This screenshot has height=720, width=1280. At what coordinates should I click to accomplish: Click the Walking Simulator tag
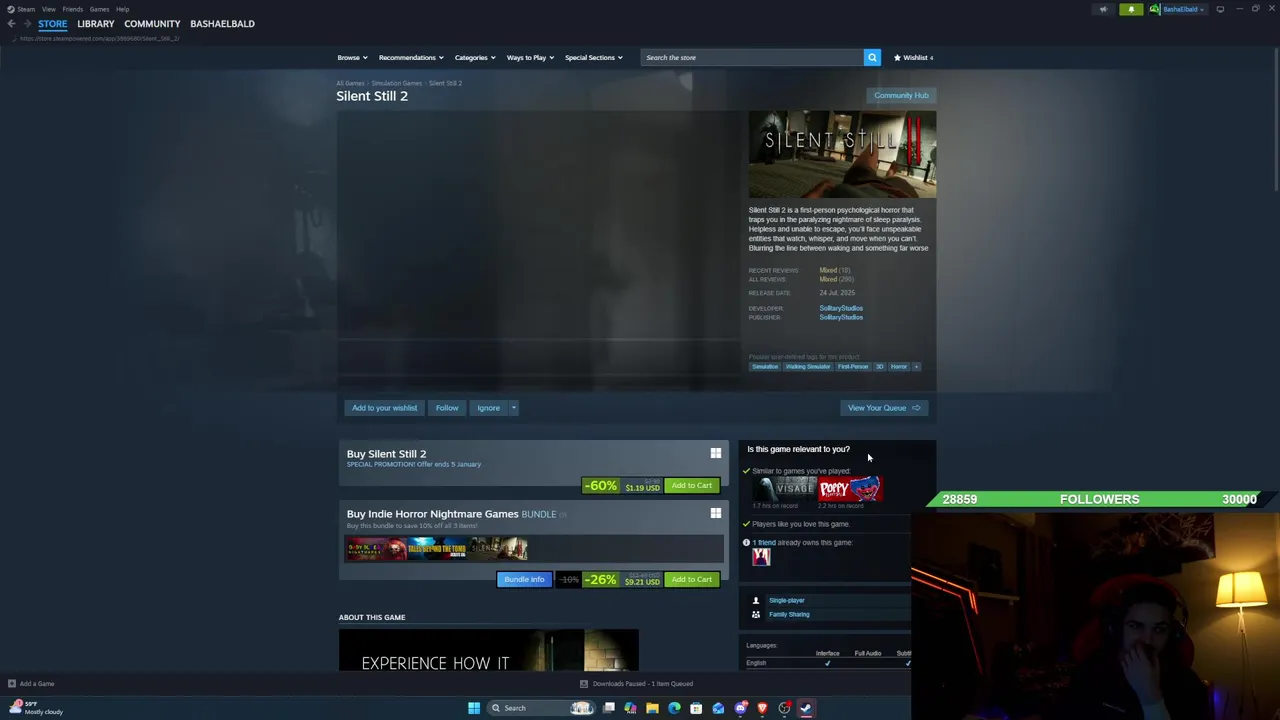807,367
